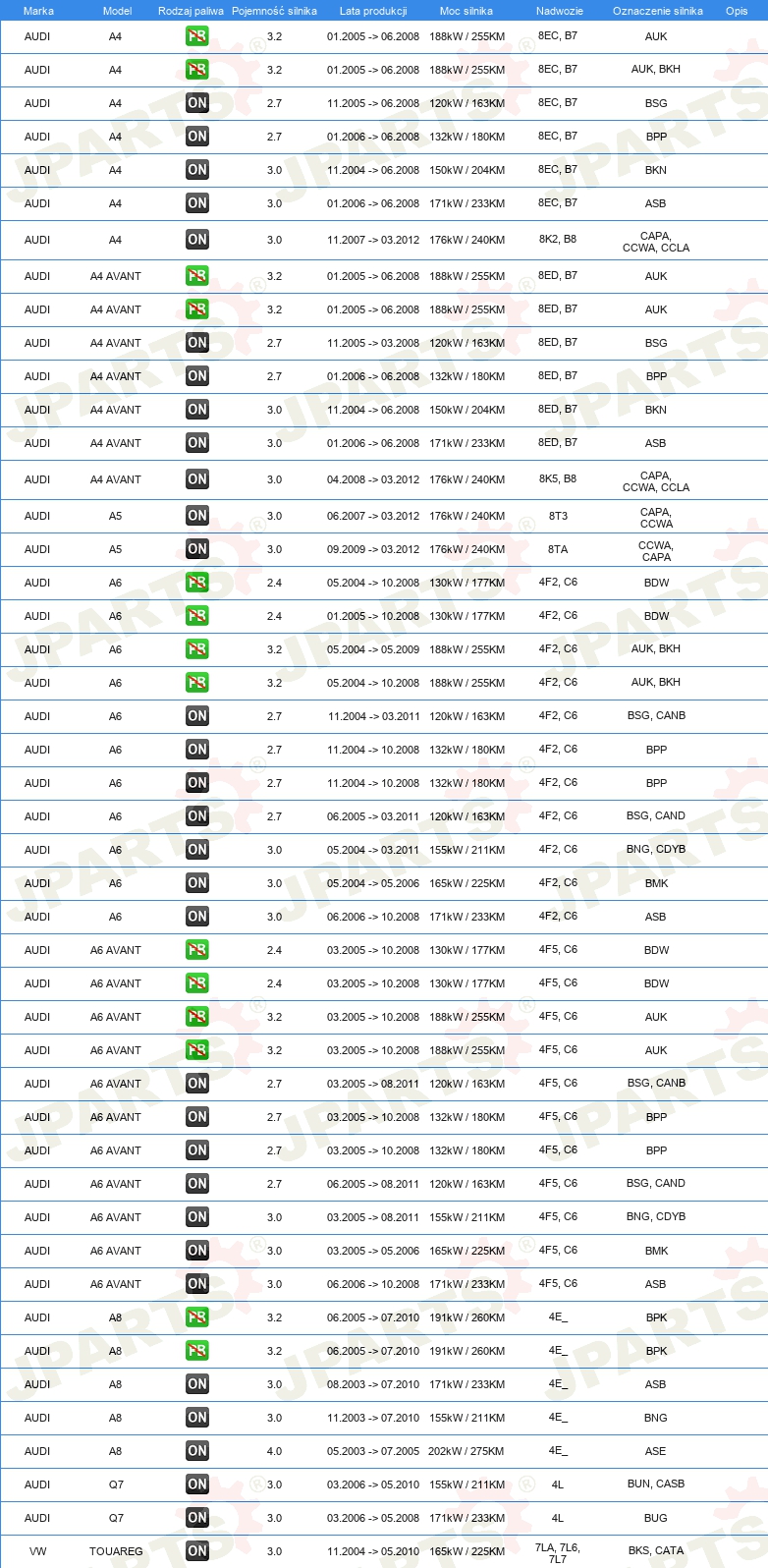
Task: Click the Opis column header
Action: pyautogui.click(x=737, y=11)
